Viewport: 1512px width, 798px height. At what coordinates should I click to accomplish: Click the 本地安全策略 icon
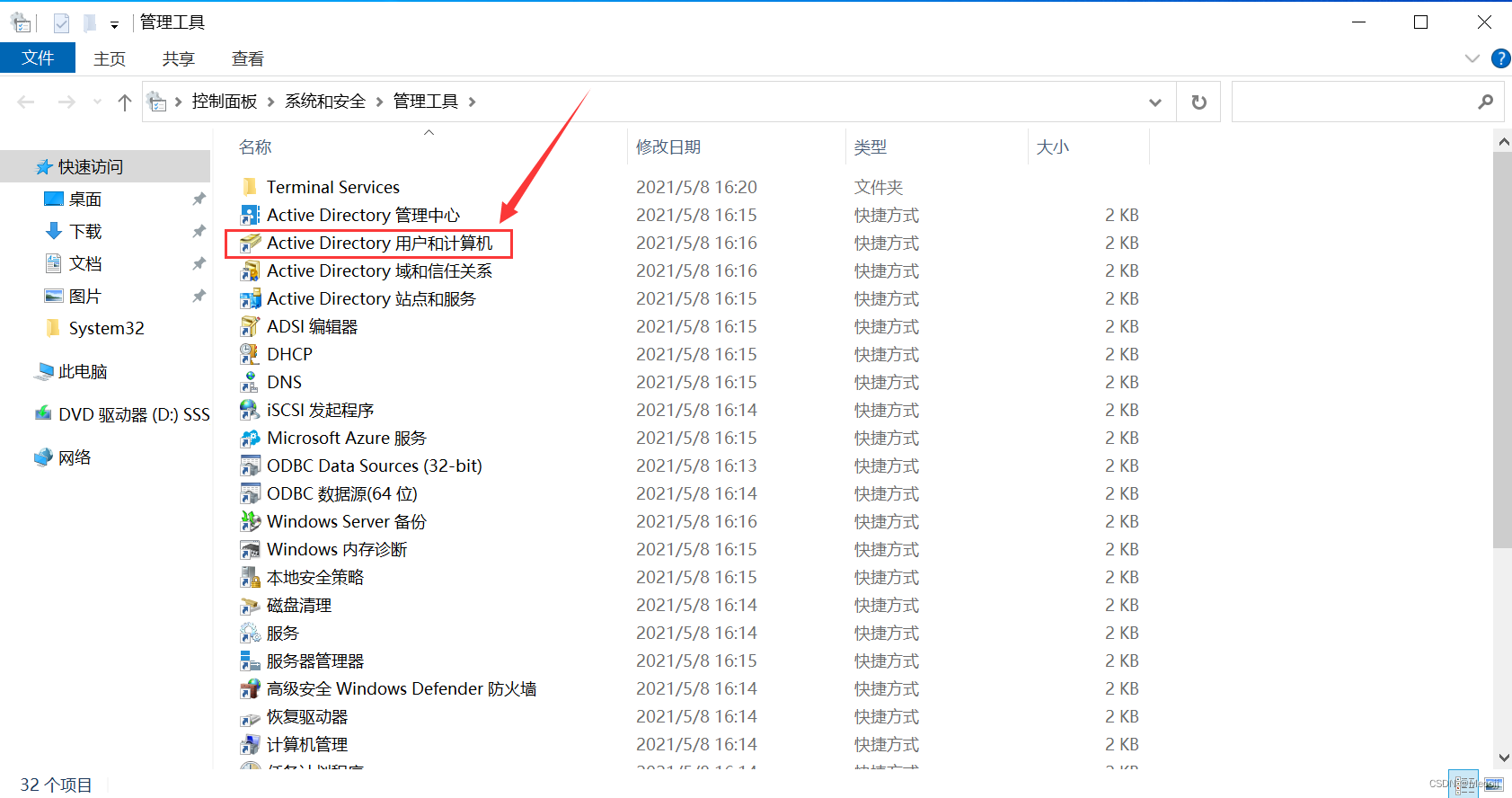250,577
